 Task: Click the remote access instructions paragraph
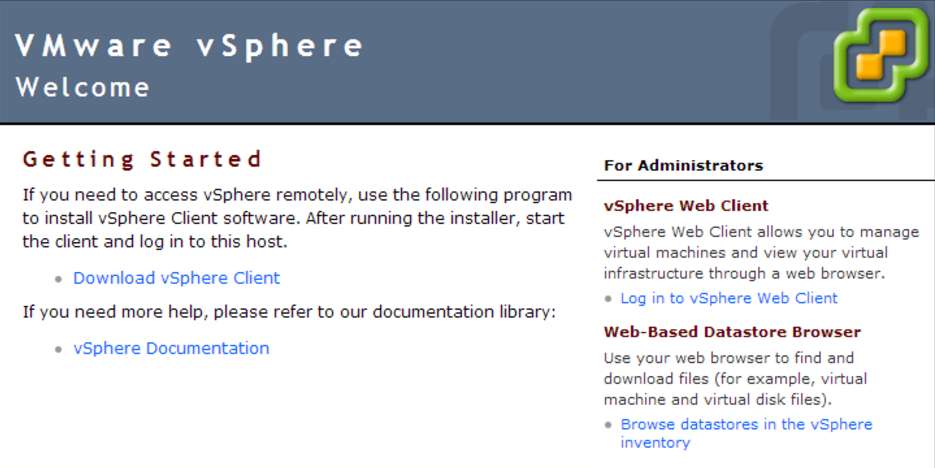[x=297, y=217]
